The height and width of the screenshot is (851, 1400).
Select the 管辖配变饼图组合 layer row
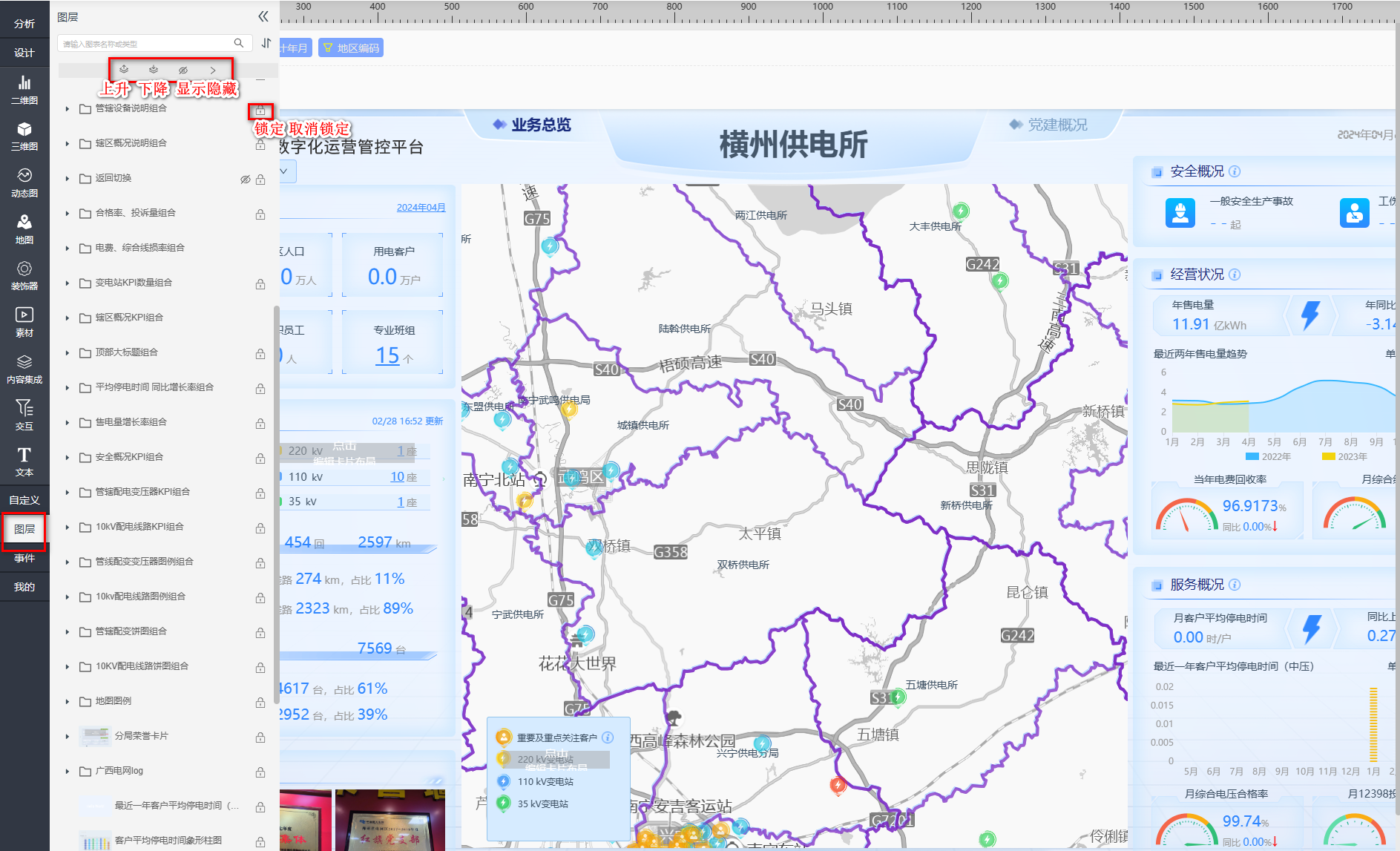click(165, 631)
